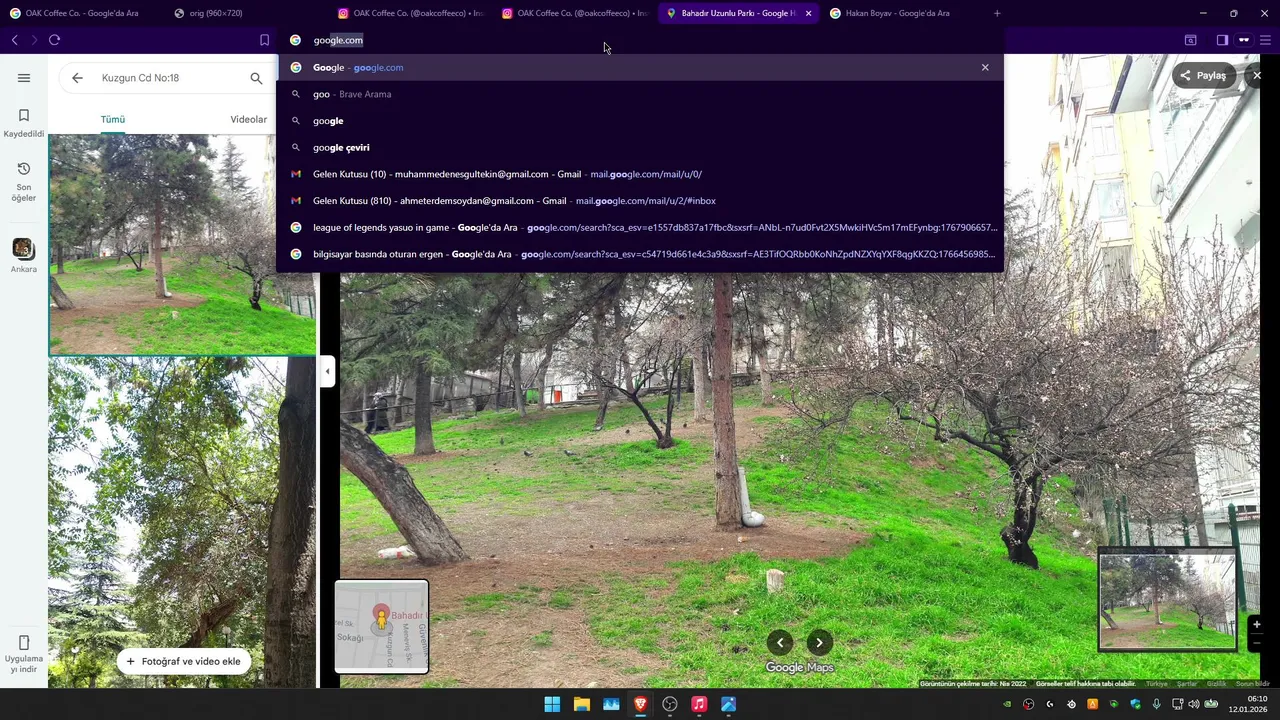The height and width of the screenshot is (720, 1280).
Task: Click the Windows Security shield tray icon
Action: pos(1135,704)
